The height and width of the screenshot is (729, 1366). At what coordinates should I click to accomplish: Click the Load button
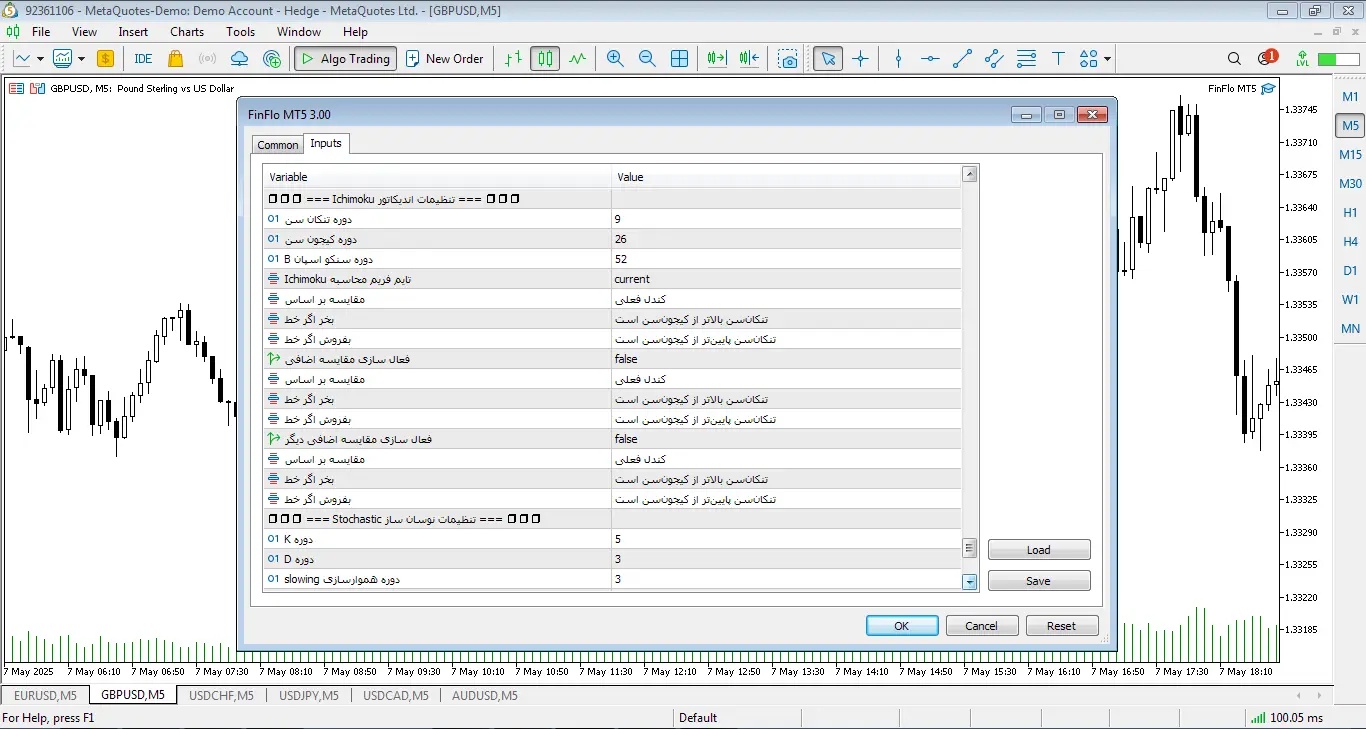pyautogui.click(x=1039, y=550)
